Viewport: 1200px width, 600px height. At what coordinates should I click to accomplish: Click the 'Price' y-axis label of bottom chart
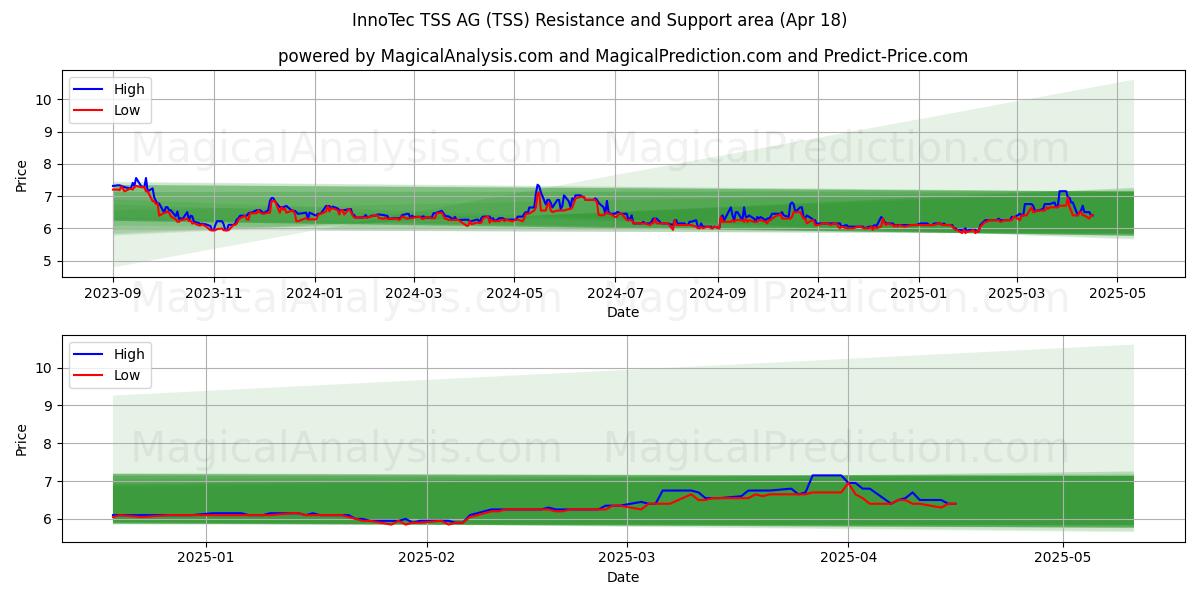click(22, 439)
